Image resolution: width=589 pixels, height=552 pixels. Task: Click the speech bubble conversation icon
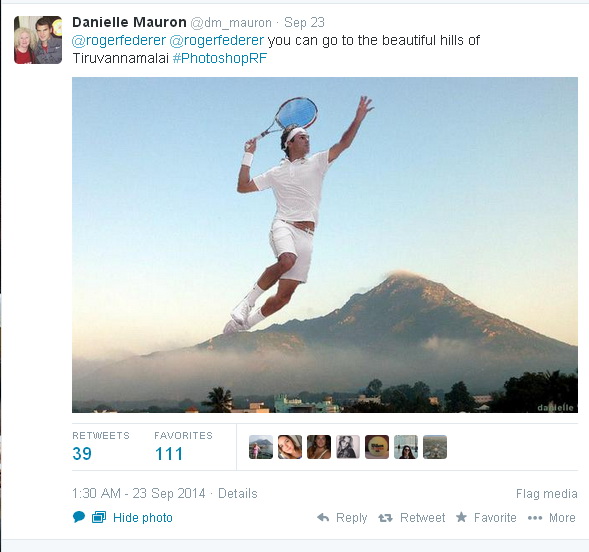point(79,517)
